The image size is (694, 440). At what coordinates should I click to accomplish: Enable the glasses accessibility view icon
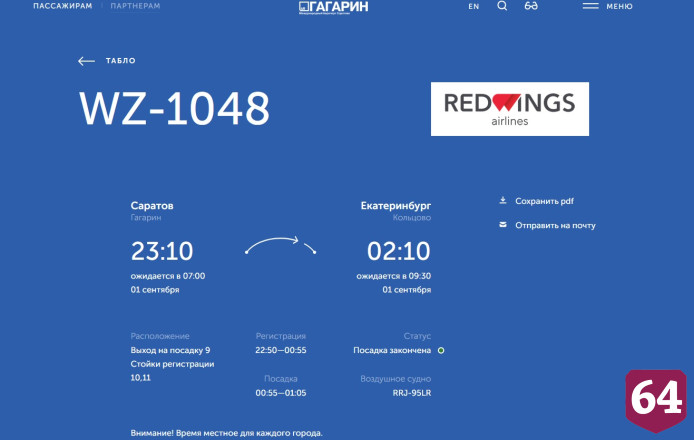point(531,6)
